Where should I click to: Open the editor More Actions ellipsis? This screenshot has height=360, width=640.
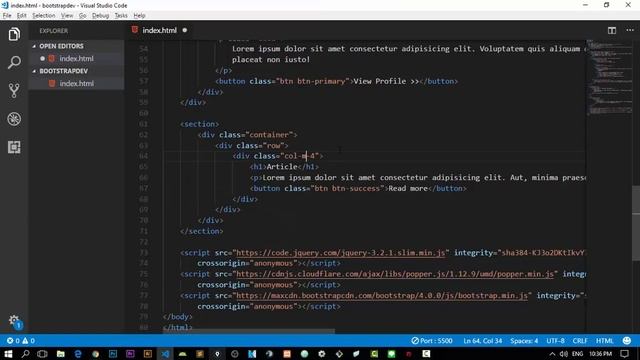630,30
